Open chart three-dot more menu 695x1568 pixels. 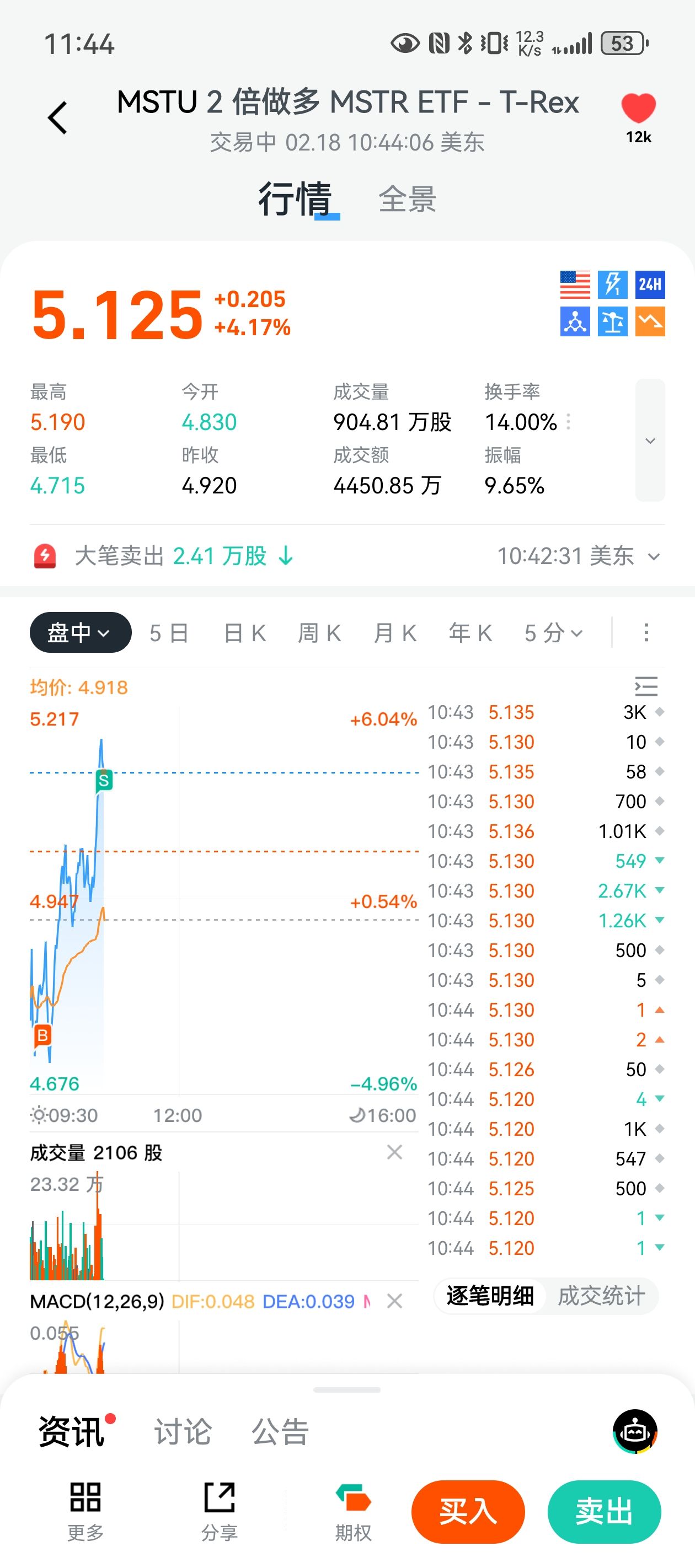tap(646, 632)
